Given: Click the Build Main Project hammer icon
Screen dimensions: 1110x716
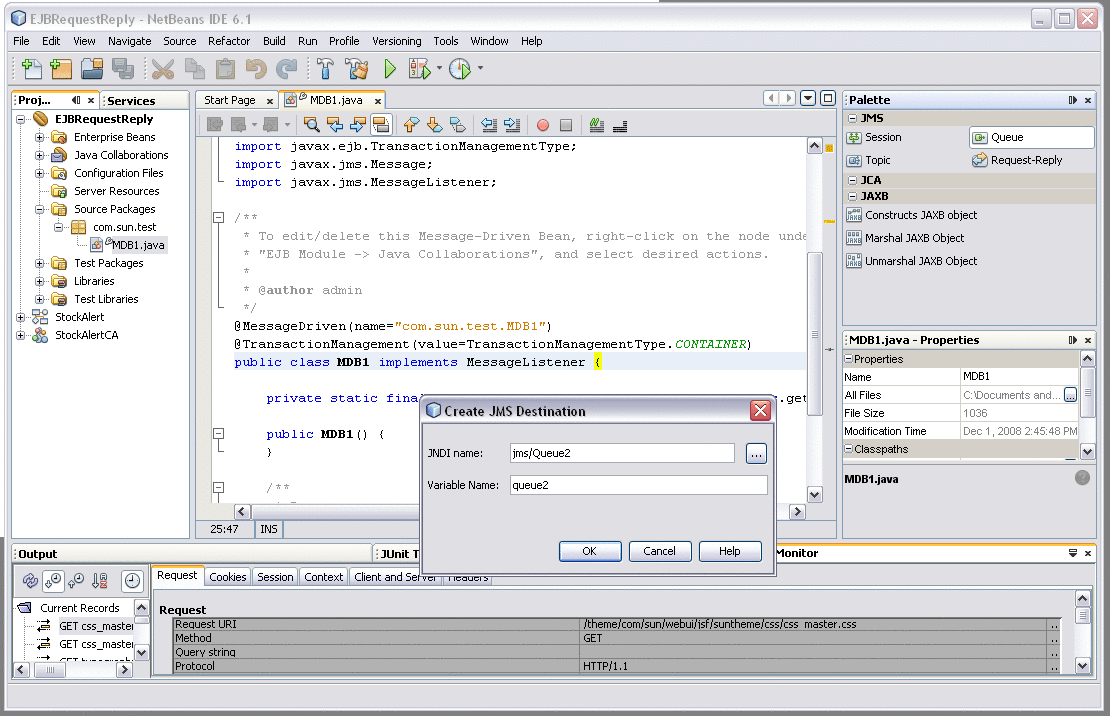Looking at the screenshot, I should point(326,69).
